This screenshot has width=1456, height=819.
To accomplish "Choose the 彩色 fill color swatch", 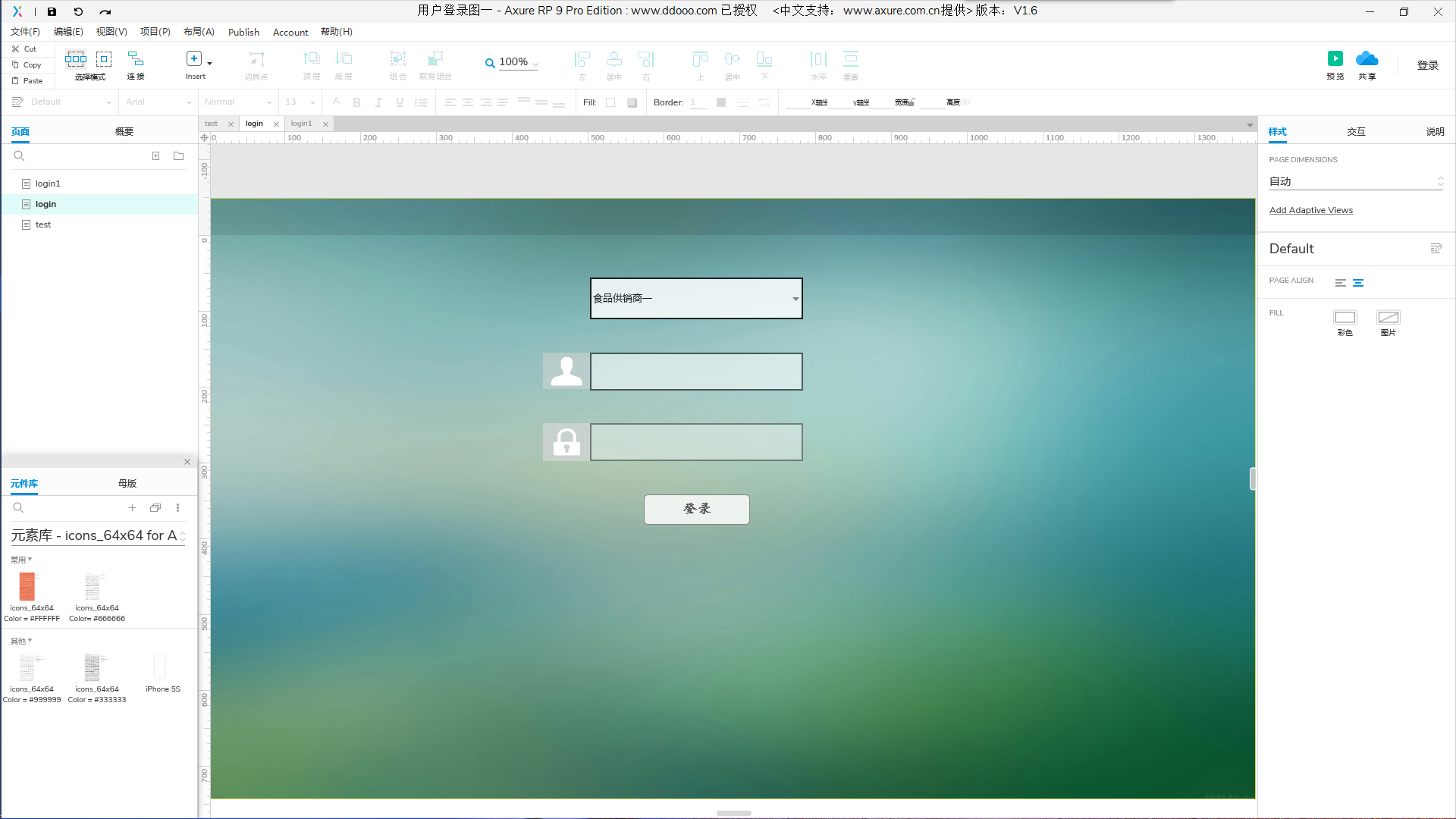I will pyautogui.click(x=1345, y=317).
